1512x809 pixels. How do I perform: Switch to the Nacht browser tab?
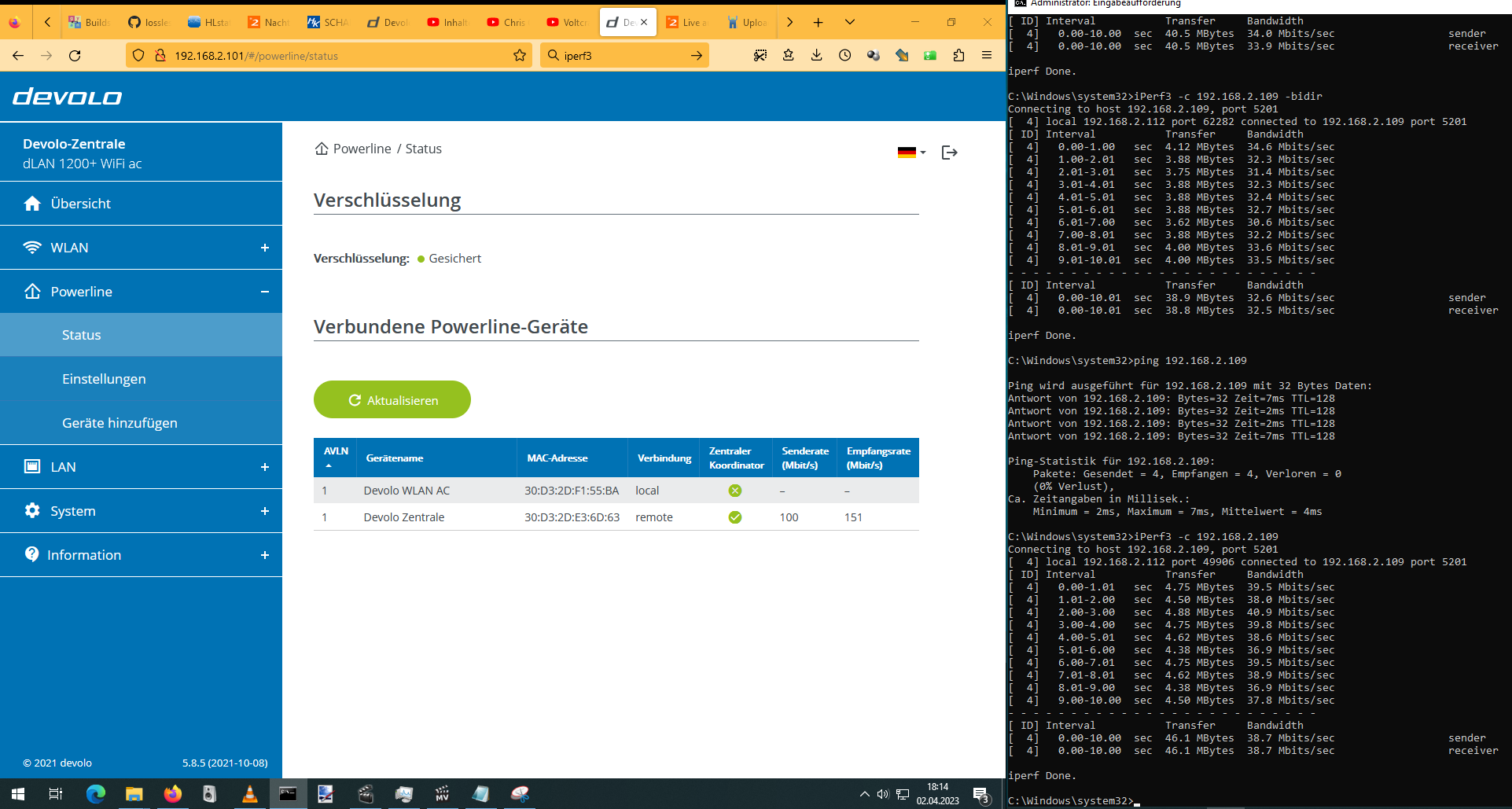coord(269,22)
